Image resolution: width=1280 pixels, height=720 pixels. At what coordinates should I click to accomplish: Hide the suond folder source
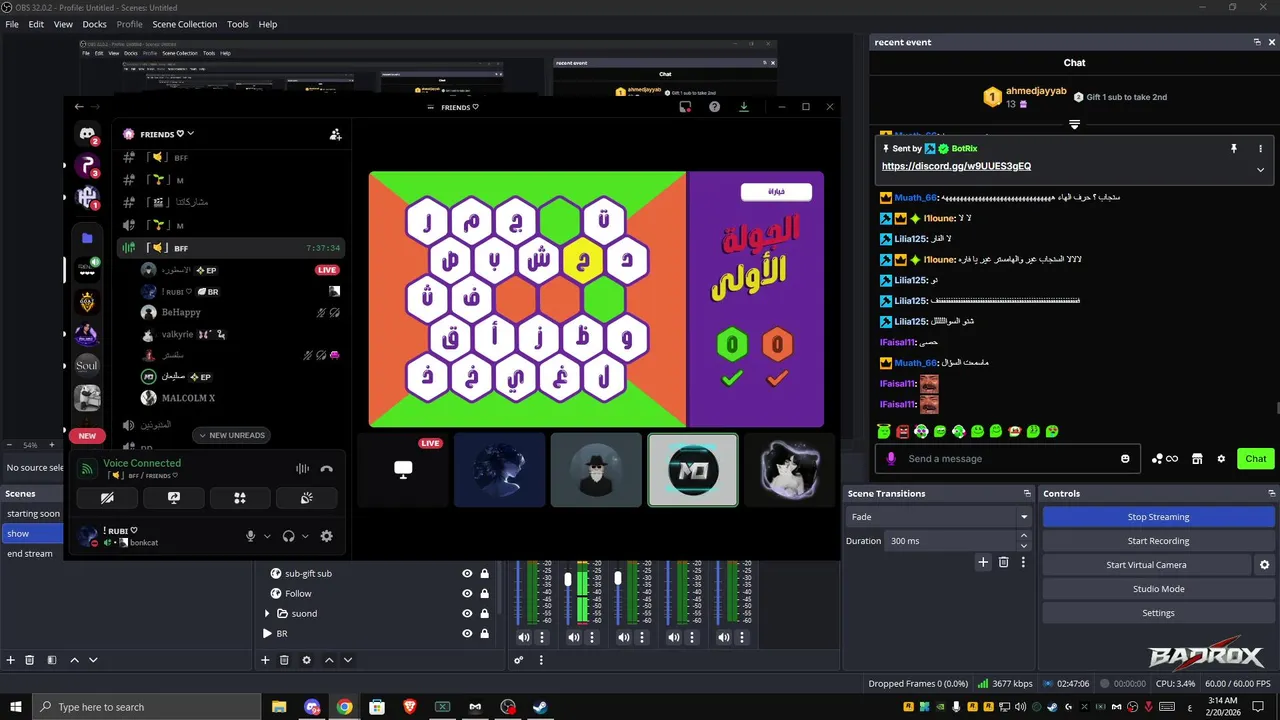point(467,614)
